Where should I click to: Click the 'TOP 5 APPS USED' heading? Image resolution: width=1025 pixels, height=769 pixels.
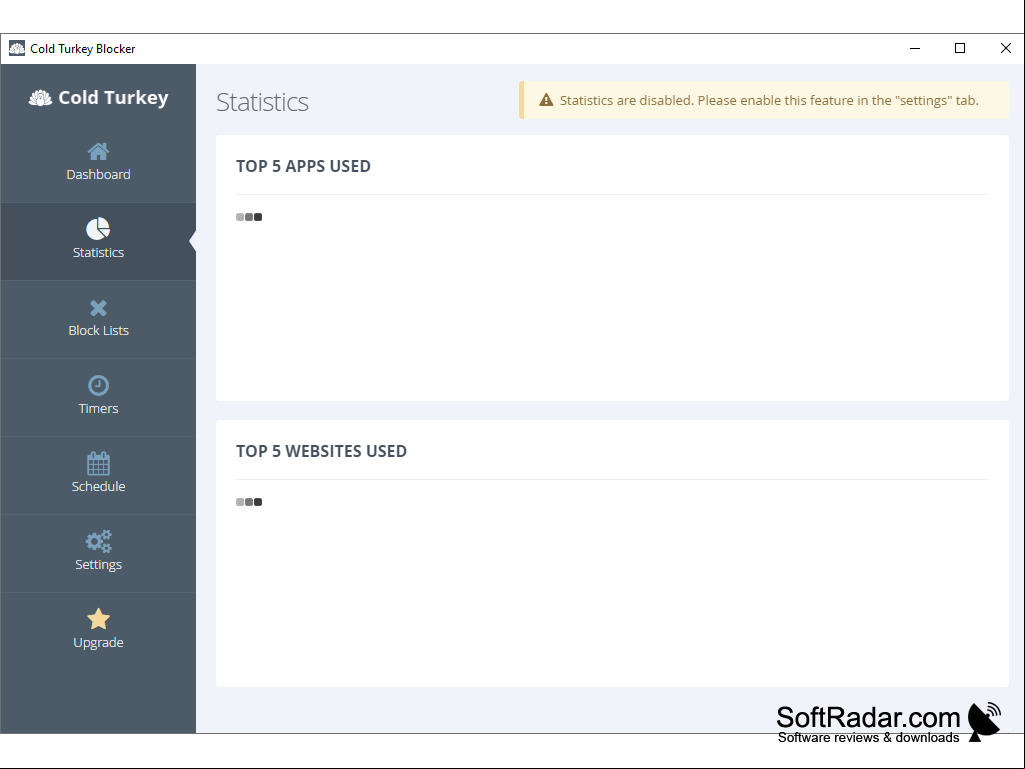point(303,166)
